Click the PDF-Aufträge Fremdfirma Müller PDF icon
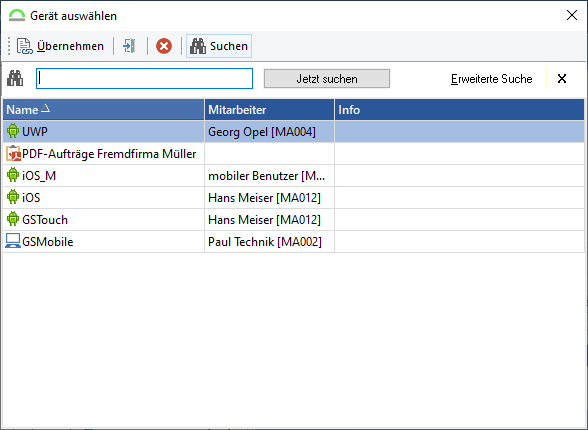 pos(13,153)
